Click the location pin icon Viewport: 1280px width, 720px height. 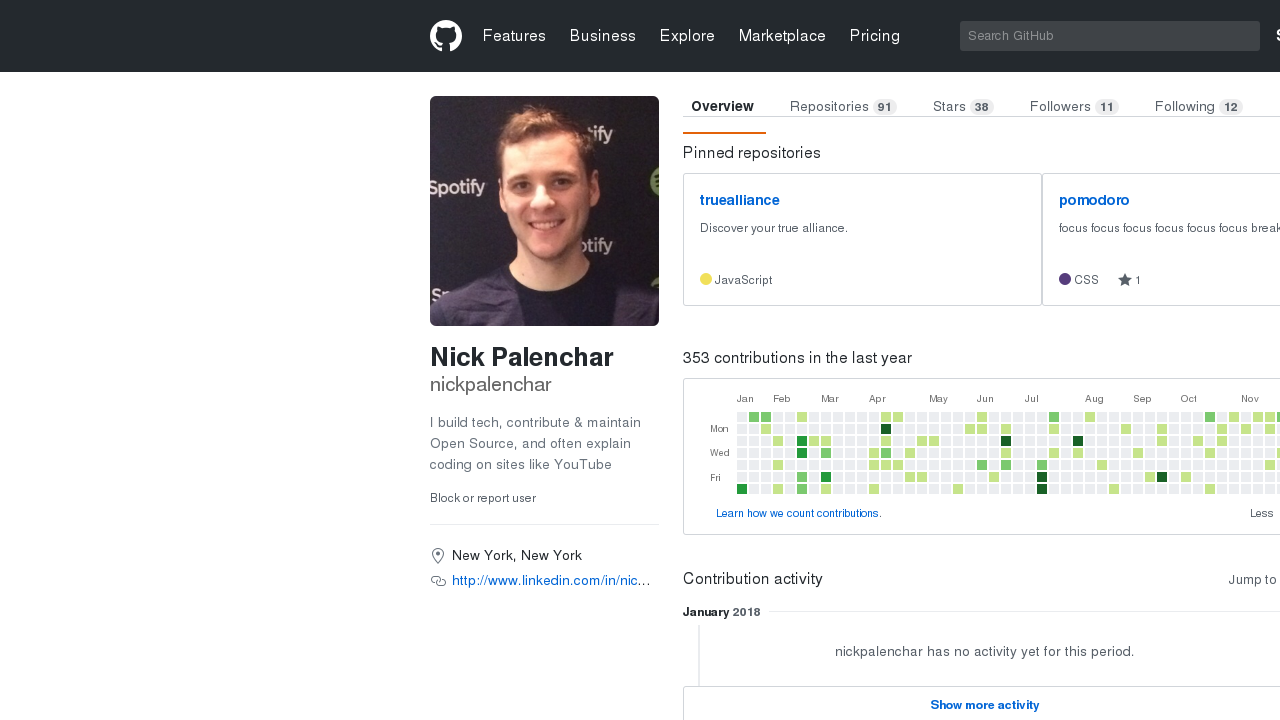[438, 556]
